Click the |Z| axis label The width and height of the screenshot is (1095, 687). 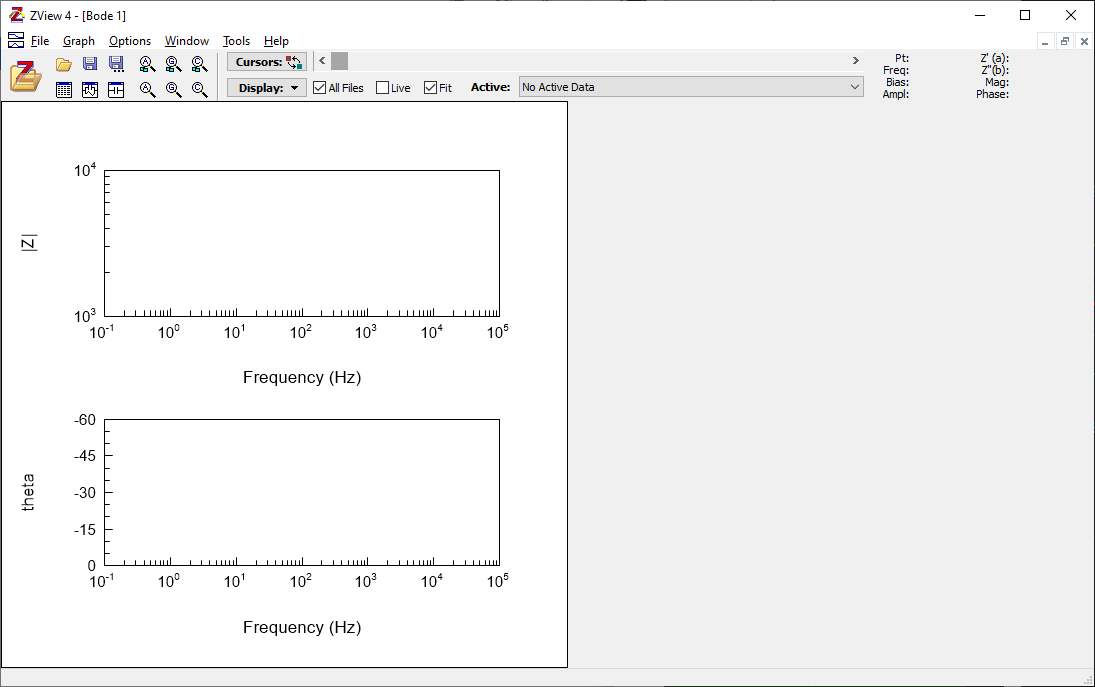point(29,244)
